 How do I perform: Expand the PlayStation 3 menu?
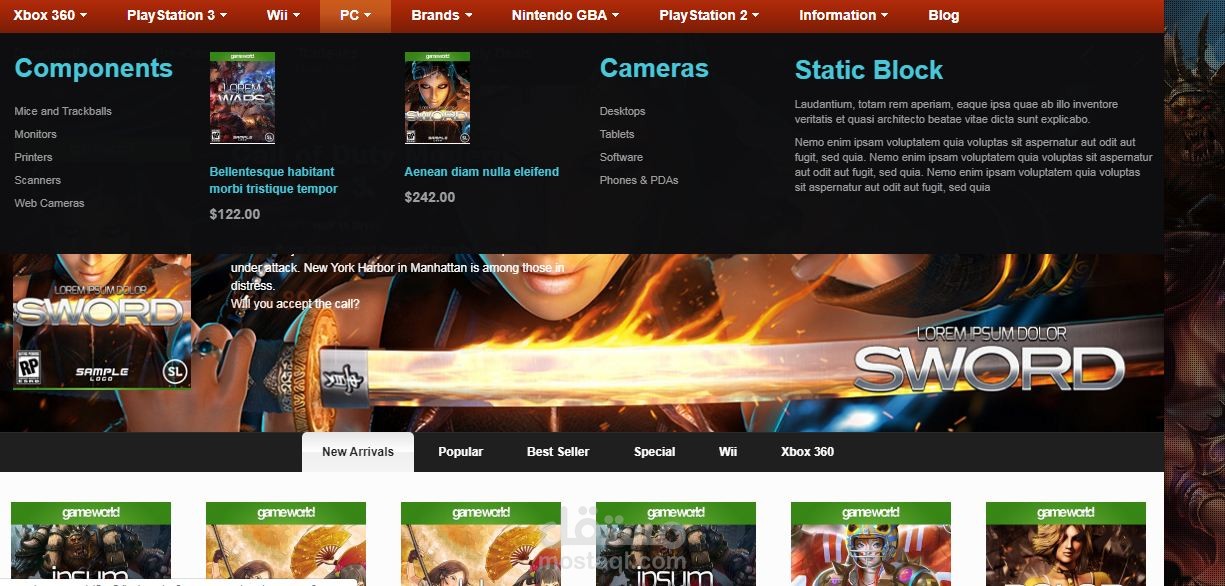click(176, 15)
